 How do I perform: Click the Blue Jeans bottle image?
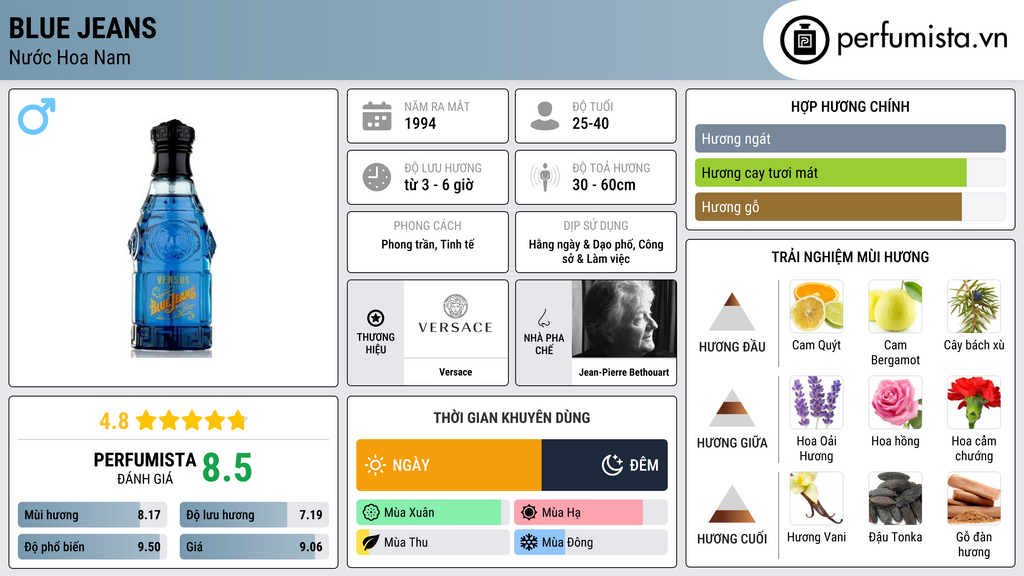tap(172, 238)
